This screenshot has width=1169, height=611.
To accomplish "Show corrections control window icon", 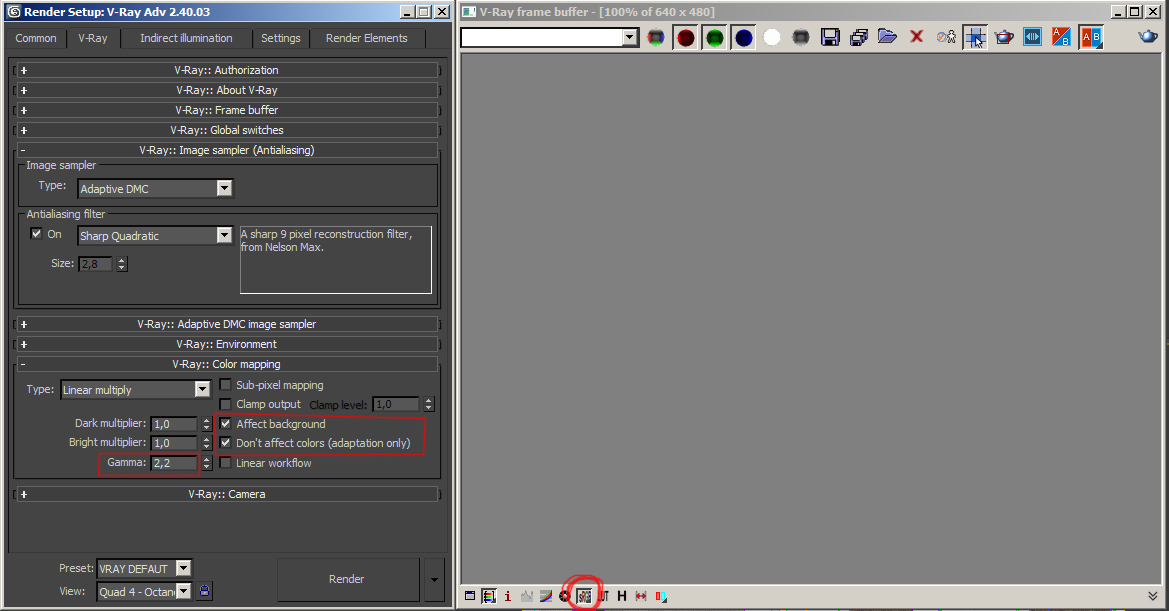I will (x=470, y=596).
